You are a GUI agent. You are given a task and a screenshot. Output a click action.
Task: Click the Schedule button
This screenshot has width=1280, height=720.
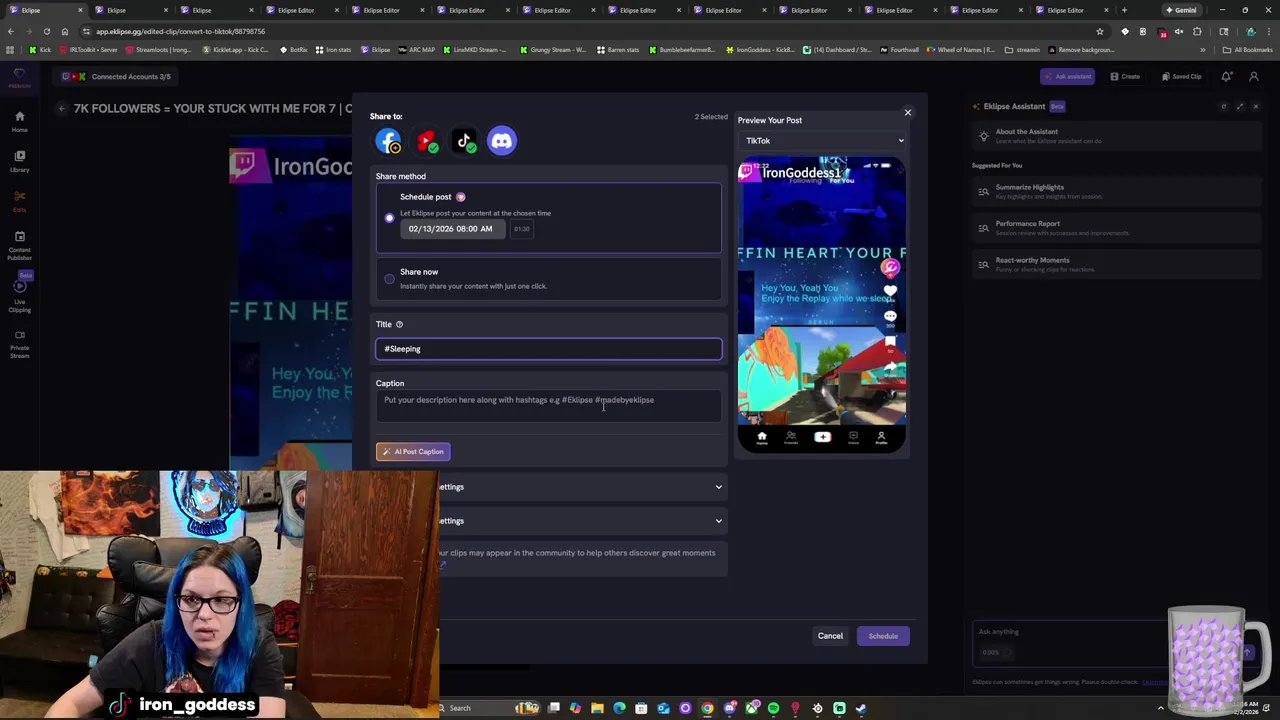coord(883,636)
